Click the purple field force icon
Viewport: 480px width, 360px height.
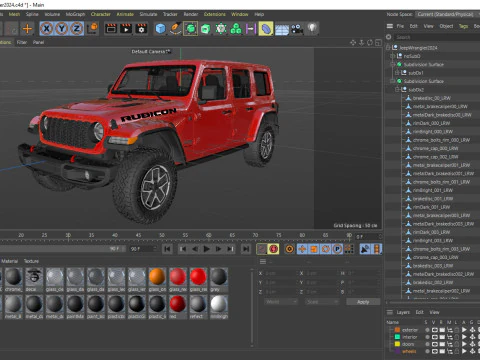(251, 29)
